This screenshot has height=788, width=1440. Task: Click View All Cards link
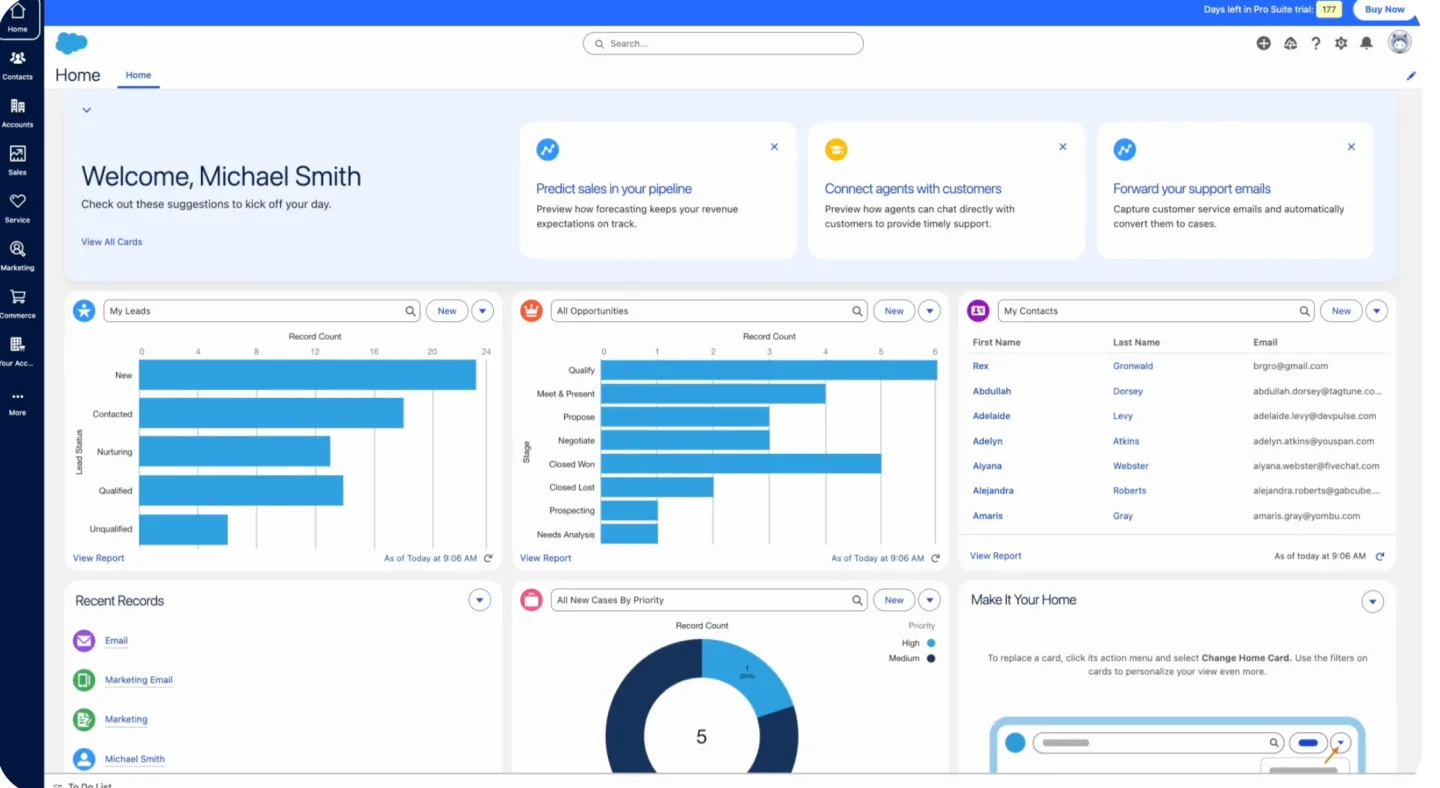[x=111, y=242]
